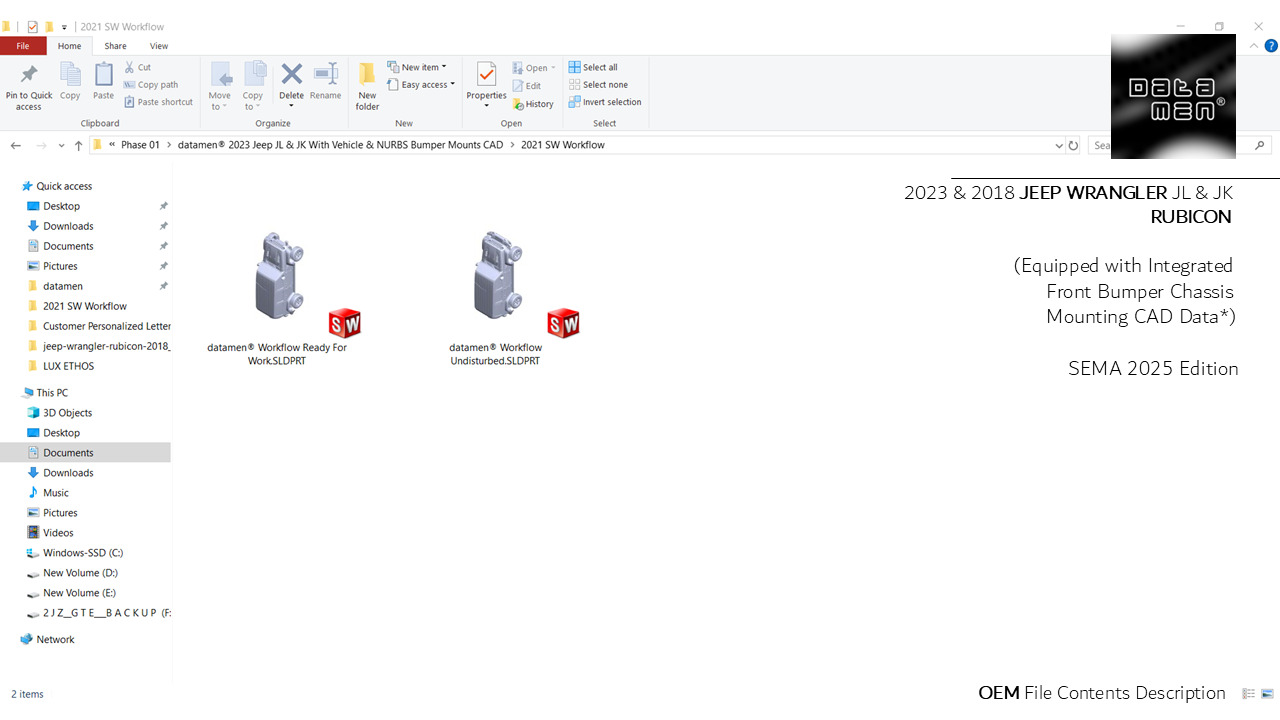Screen dimensions: 1280x720
Task: Click History in the Open group
Action: pyautogui.click(x=533, y=104)
